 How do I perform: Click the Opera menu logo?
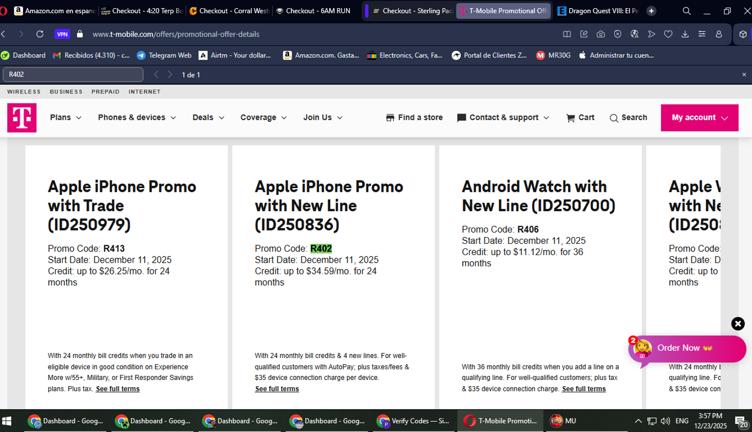pyautogui.click(x=3, y=11)
